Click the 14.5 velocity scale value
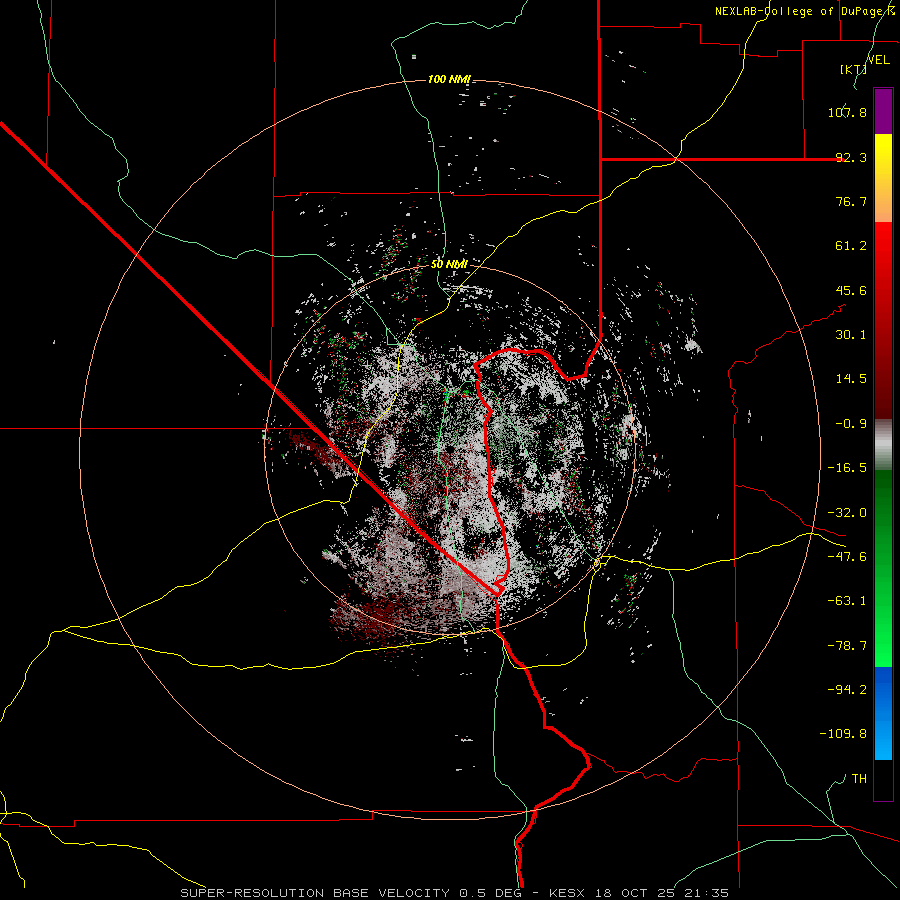This screenshot has height=900, width=900. 851,379
